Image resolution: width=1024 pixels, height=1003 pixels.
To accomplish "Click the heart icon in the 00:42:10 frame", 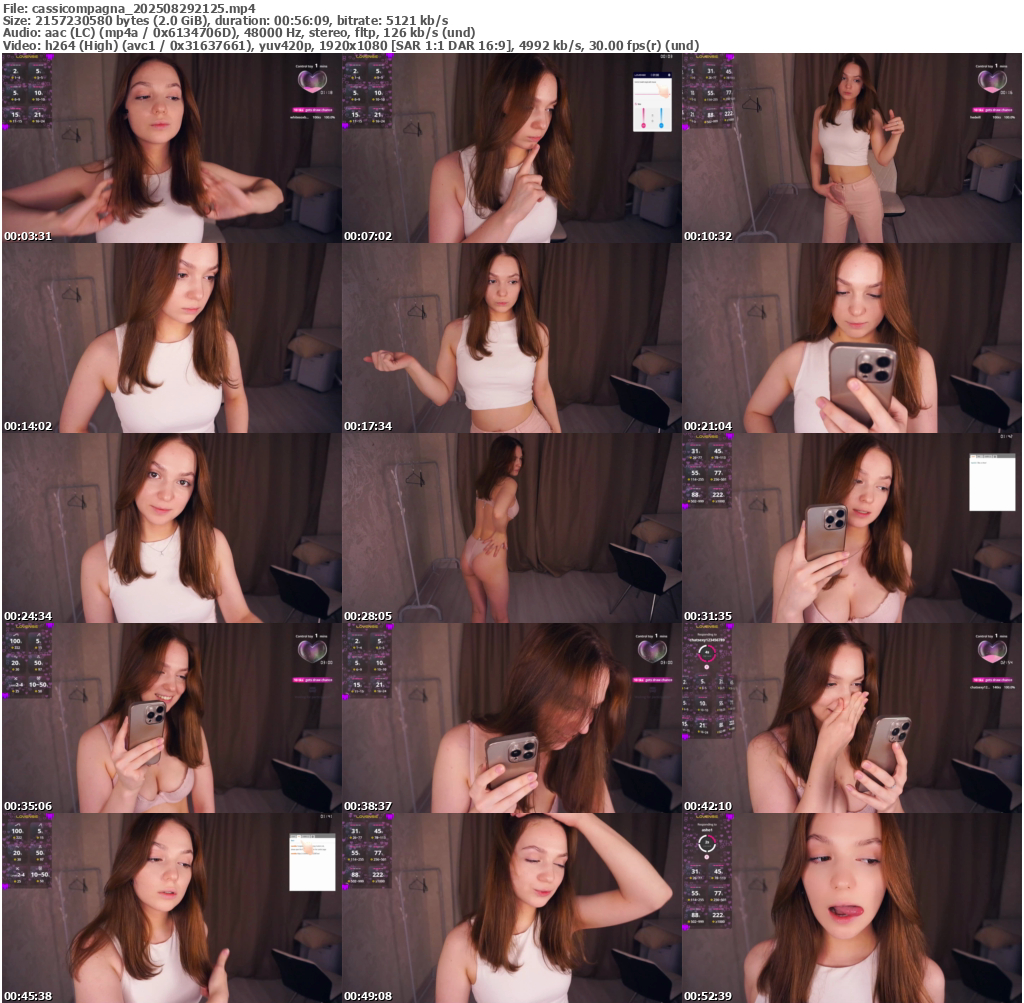I will pos(992,651).
